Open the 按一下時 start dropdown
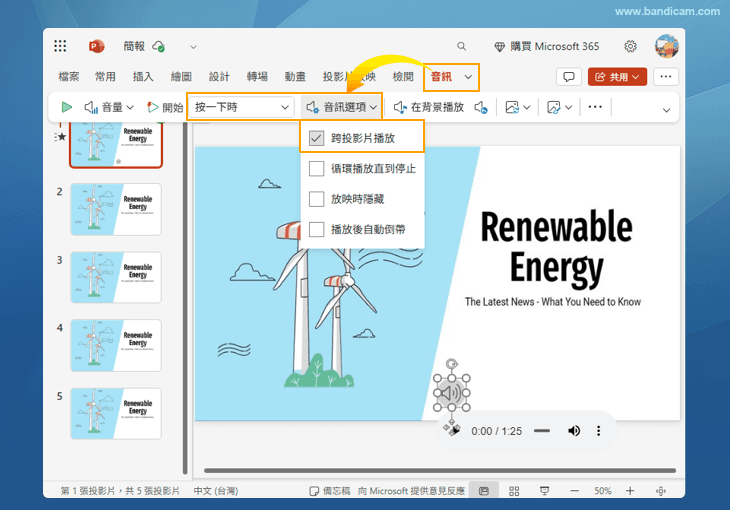Screen dimensions: 730x510 (243, 107)
